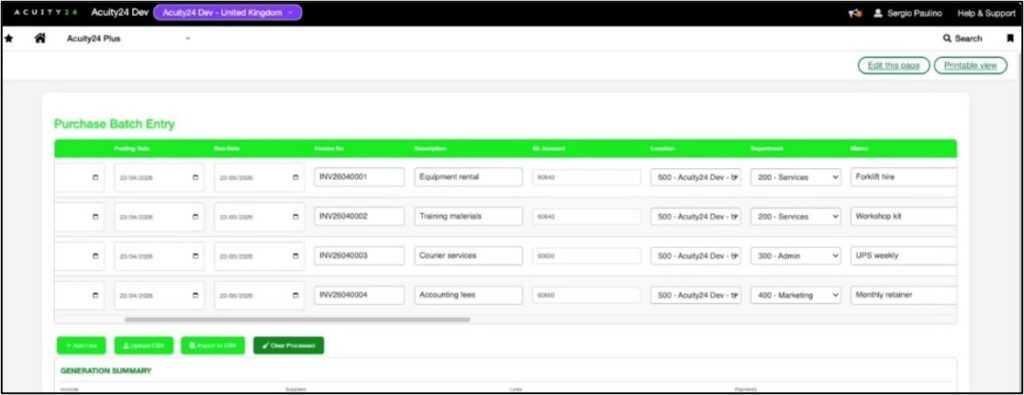Click the Search text in the navigation bar

click(968, 39)
